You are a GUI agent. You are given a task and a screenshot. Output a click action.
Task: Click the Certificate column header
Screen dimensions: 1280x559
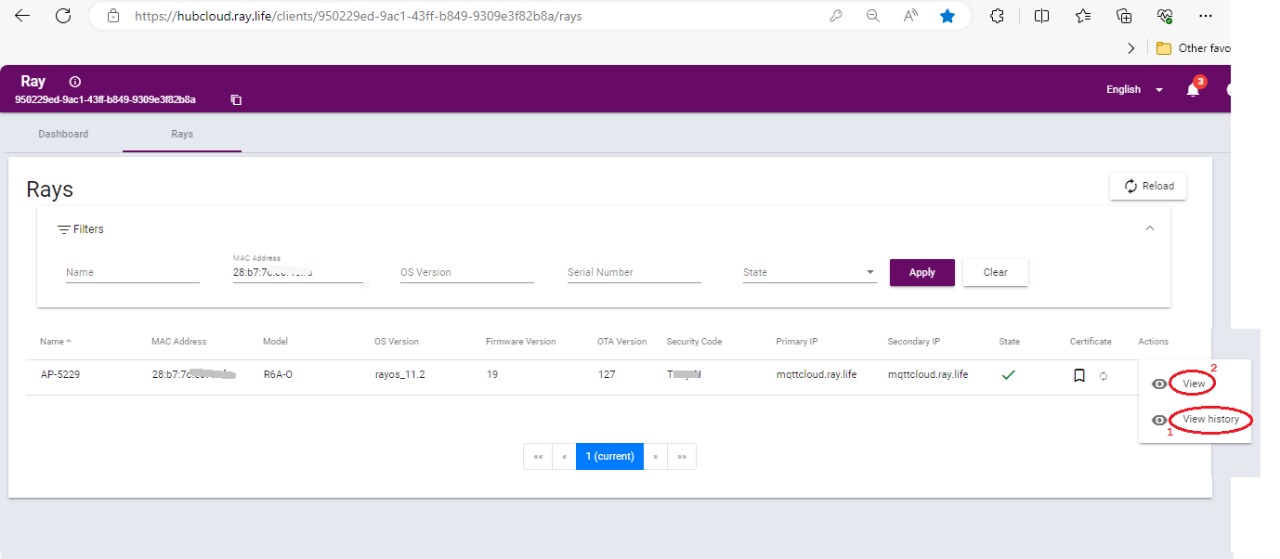click(x=1090, y=342)
